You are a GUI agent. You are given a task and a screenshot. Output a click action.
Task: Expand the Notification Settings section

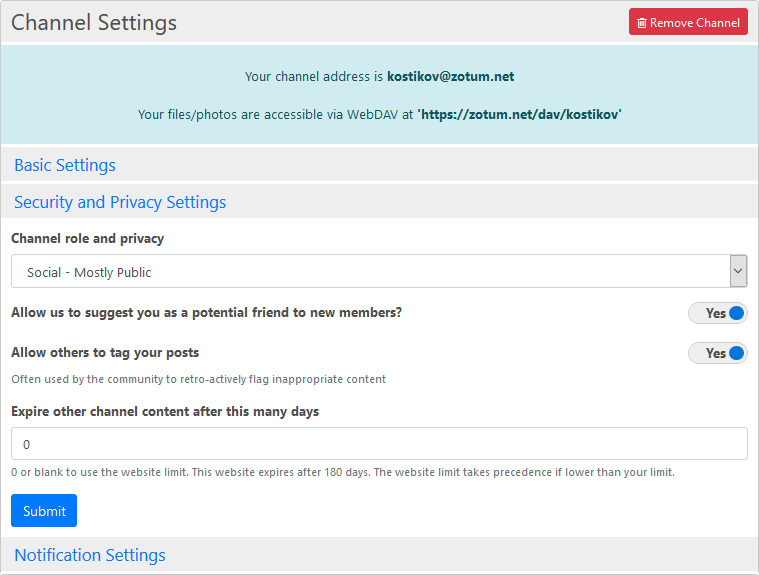pyautogui.click(x=90, y=555)
